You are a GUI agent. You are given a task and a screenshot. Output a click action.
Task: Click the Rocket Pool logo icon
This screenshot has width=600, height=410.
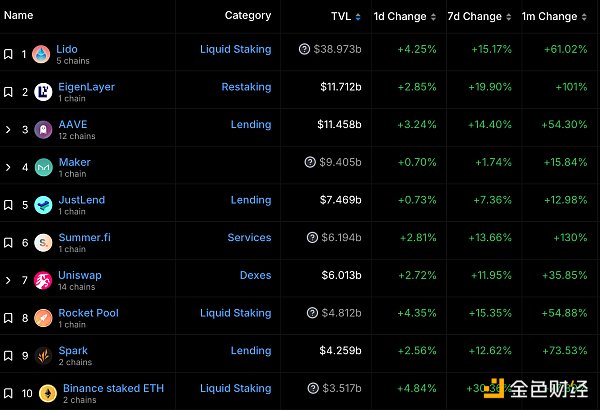[44, 318]
